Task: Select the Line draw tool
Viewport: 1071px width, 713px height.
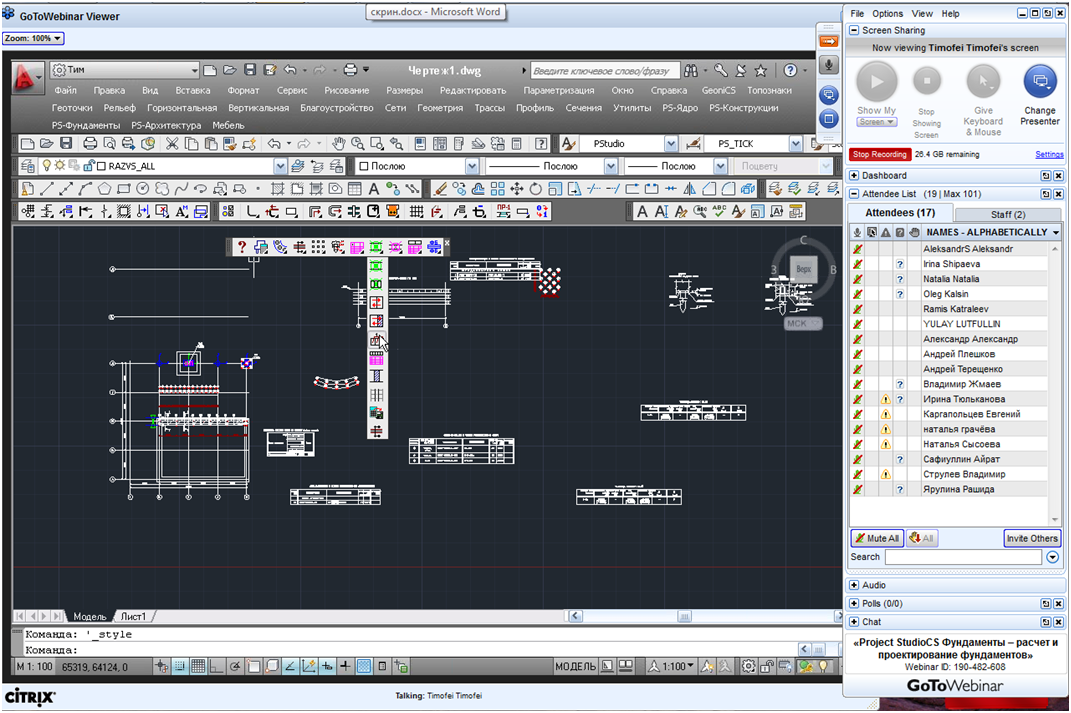Action: click(x=46, y=188)
